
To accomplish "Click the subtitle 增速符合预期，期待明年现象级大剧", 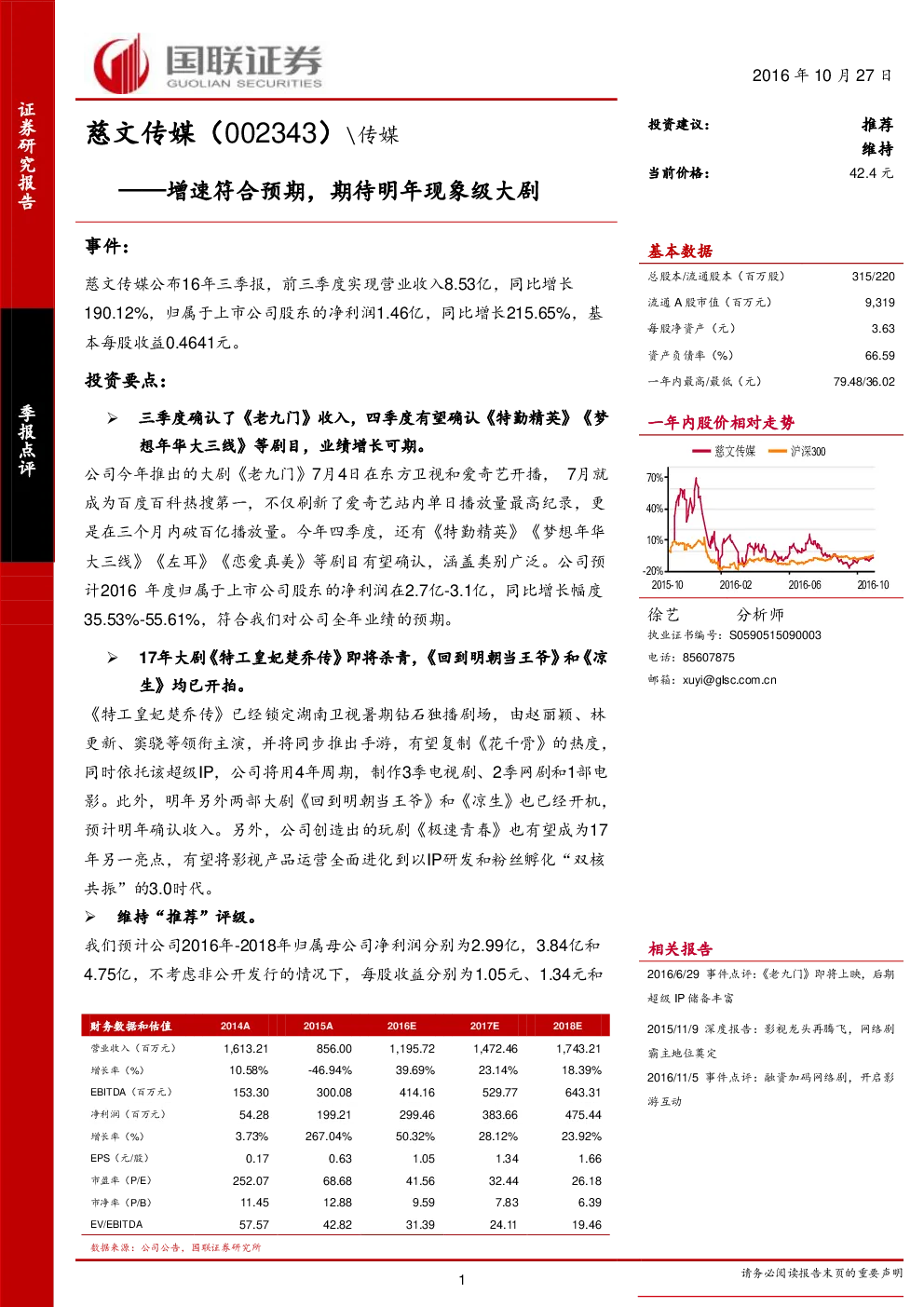I will (353, 191).
